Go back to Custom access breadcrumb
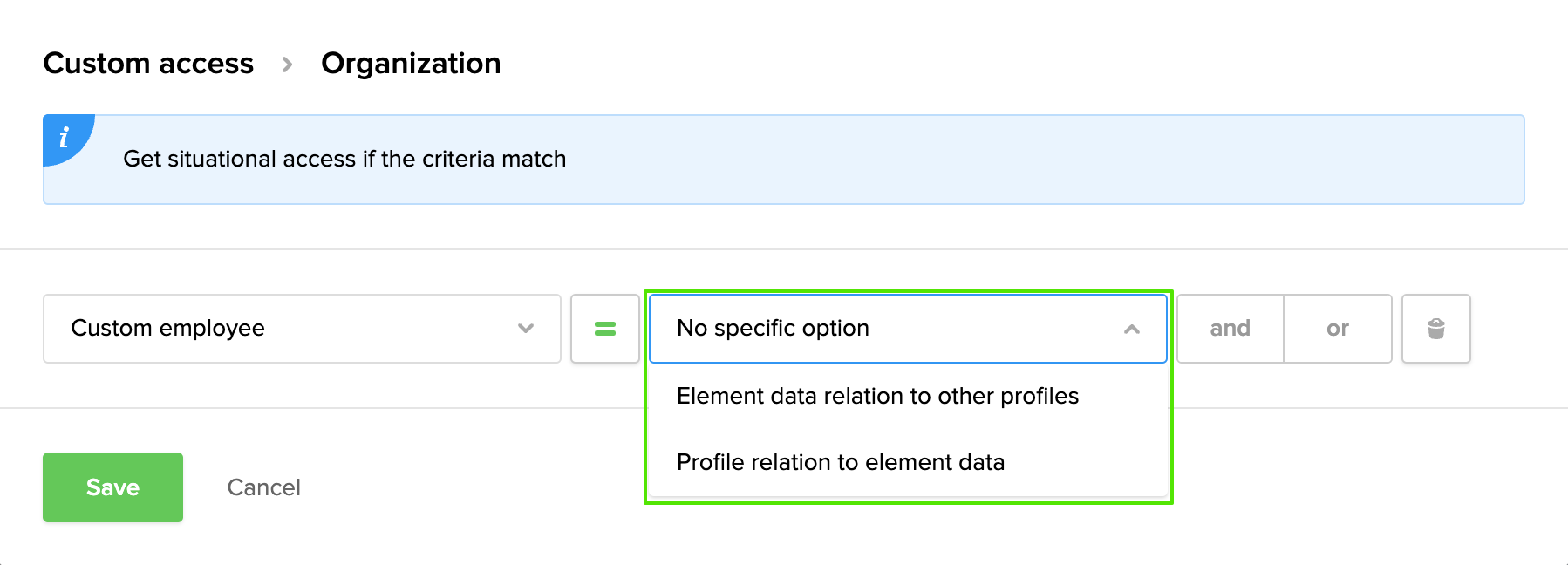 click(x=148, y=64)
